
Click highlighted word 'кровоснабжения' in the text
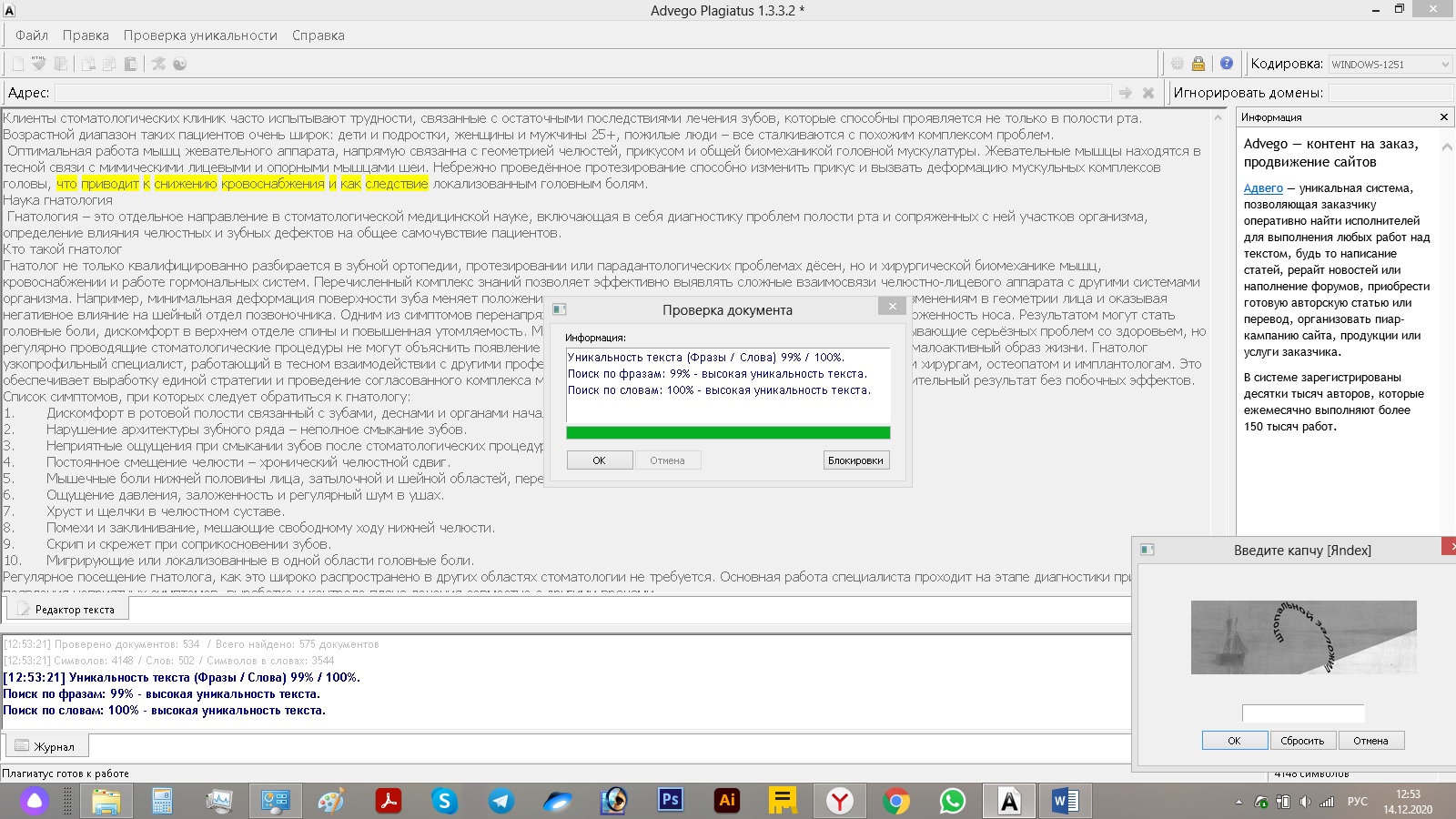pyautogui.click(x=273, y=184)
